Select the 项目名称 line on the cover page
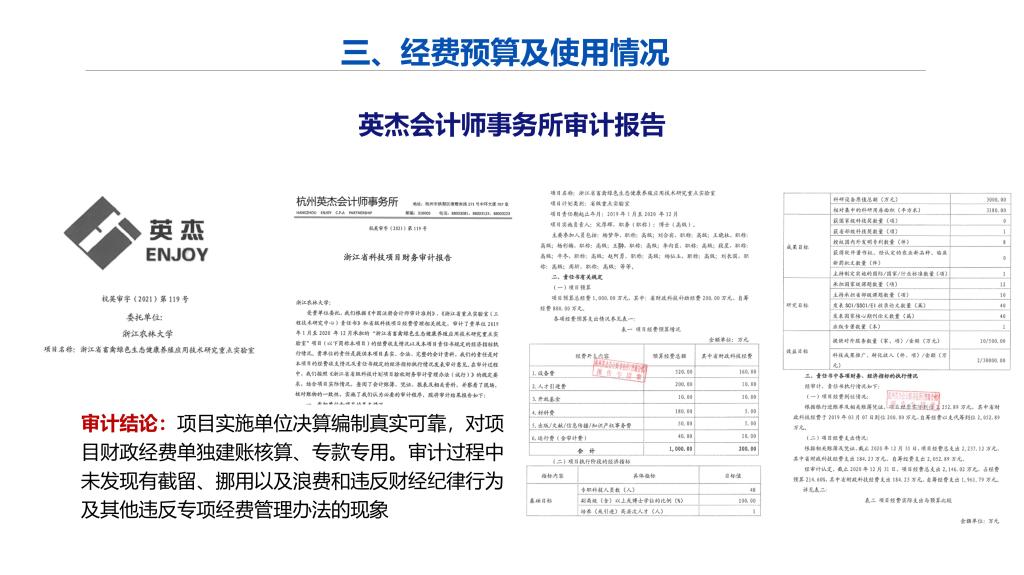 (x=148, y=350)
